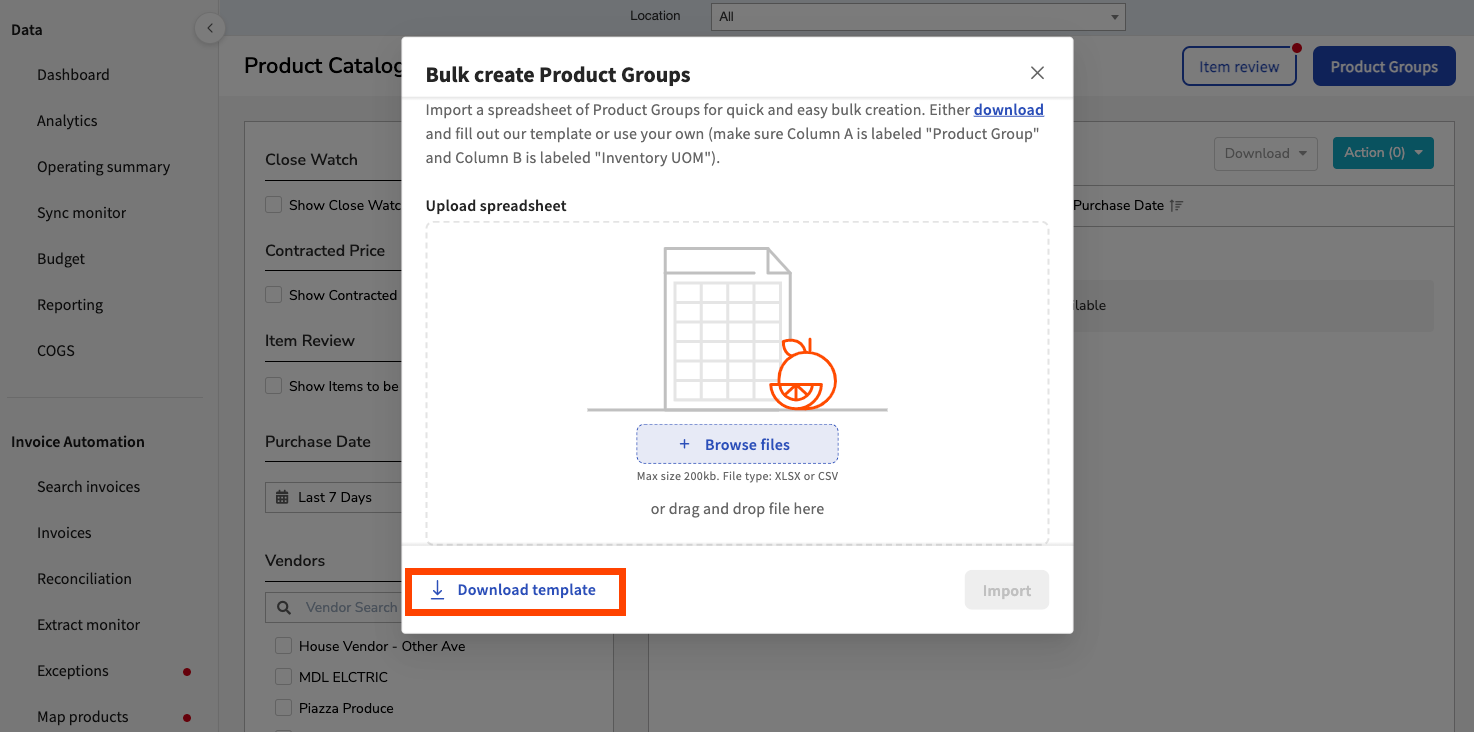Collapse the left sidebar using the chevron
This screenshot has width=1474, height=732.
(x=209, y=28)
